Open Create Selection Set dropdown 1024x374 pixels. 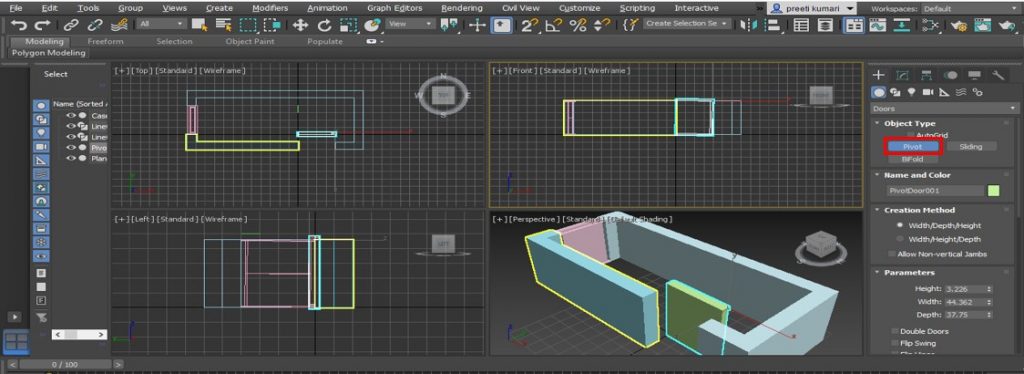(x=687, y=24)
